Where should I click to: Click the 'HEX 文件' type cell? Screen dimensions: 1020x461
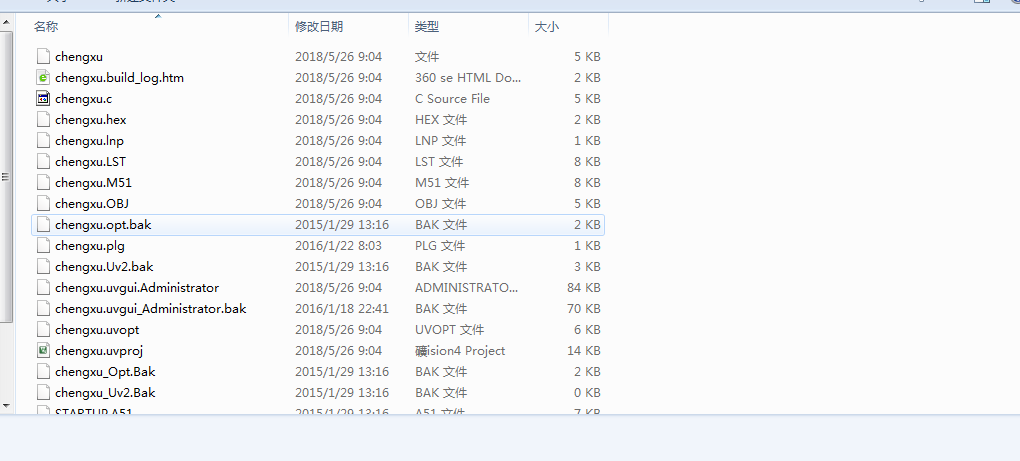441,120
